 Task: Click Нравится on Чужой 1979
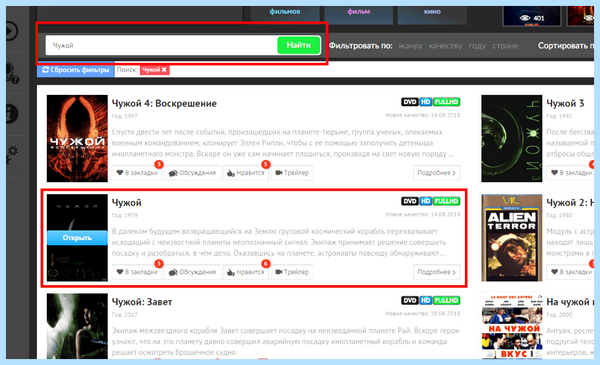[x=245, y=272]
